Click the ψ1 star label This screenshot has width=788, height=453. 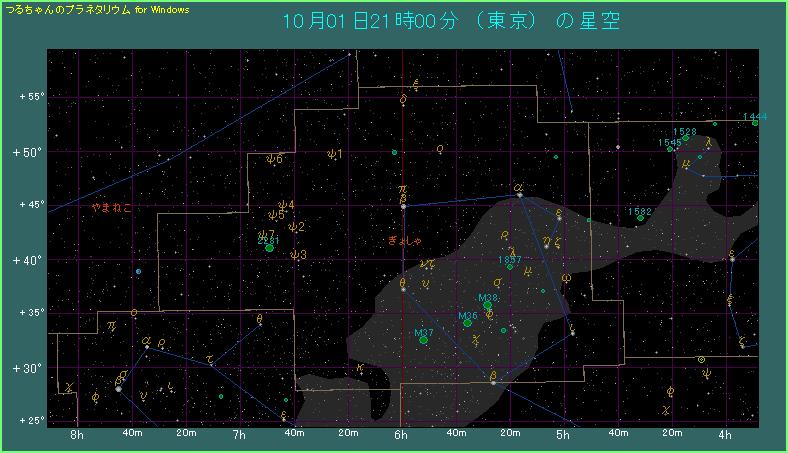[x=334, y=154]
